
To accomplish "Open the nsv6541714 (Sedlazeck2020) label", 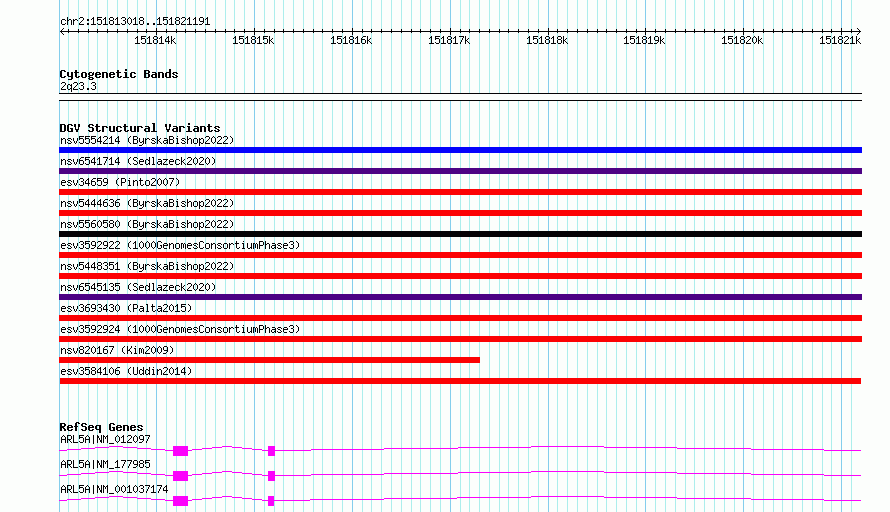I will click(138, 161).
